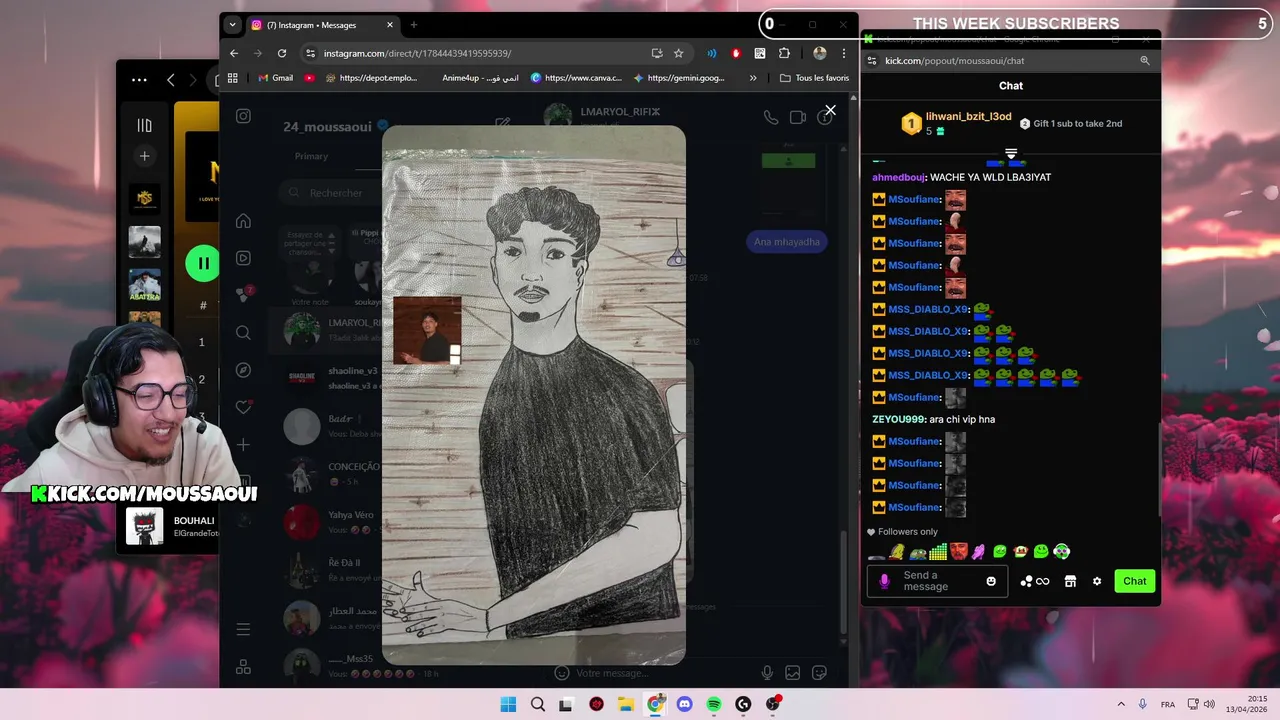The image size is (1280, 720).
Task: Expand hidden bookmarks with the double chevron
Action: coord(753,78)
